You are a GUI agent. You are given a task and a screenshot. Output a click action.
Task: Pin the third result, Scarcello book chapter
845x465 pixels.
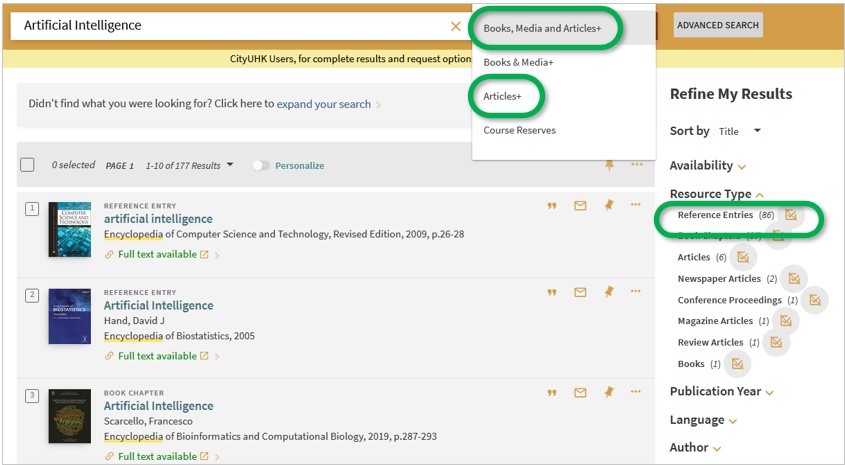point(608,393)
